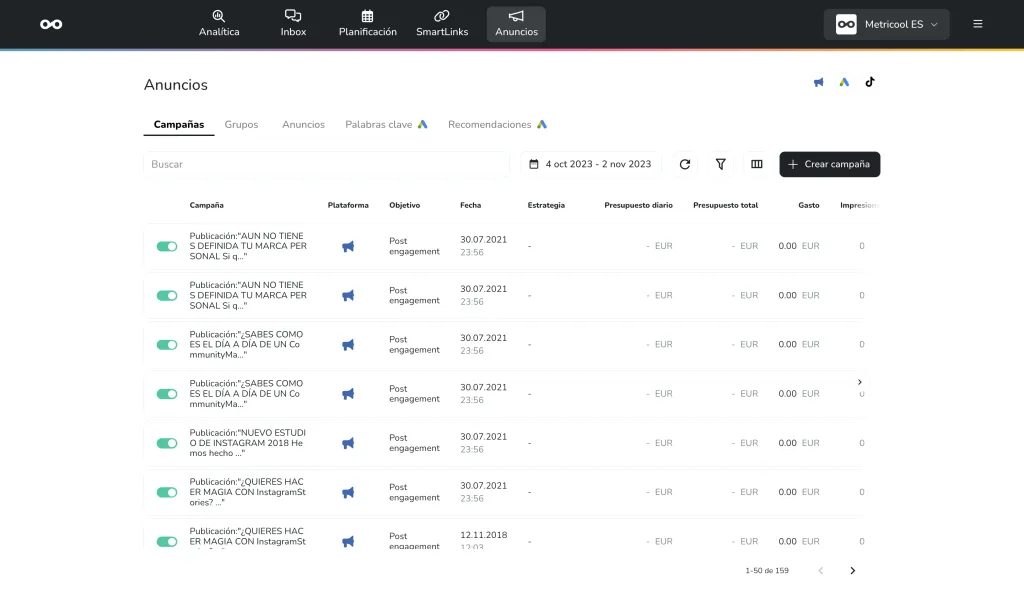Open the hamburger menu icon
Viewport: 1024px width, 603px height.
click(x=977, y=24)
